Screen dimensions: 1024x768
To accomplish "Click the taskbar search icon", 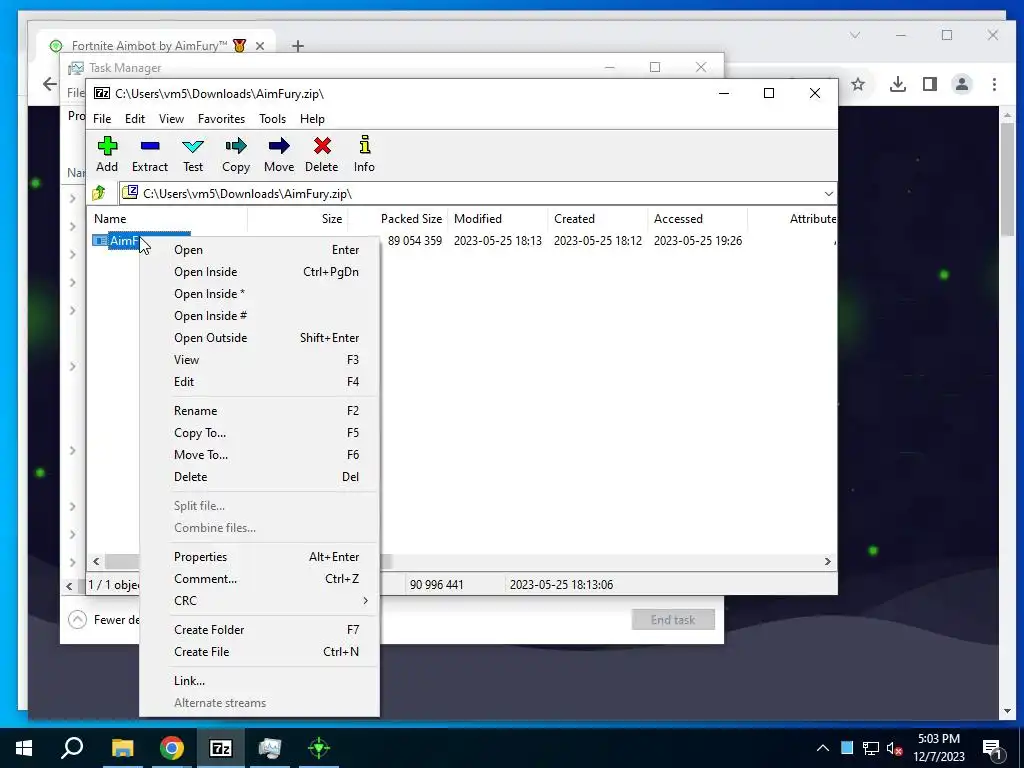I will (72, 748).
